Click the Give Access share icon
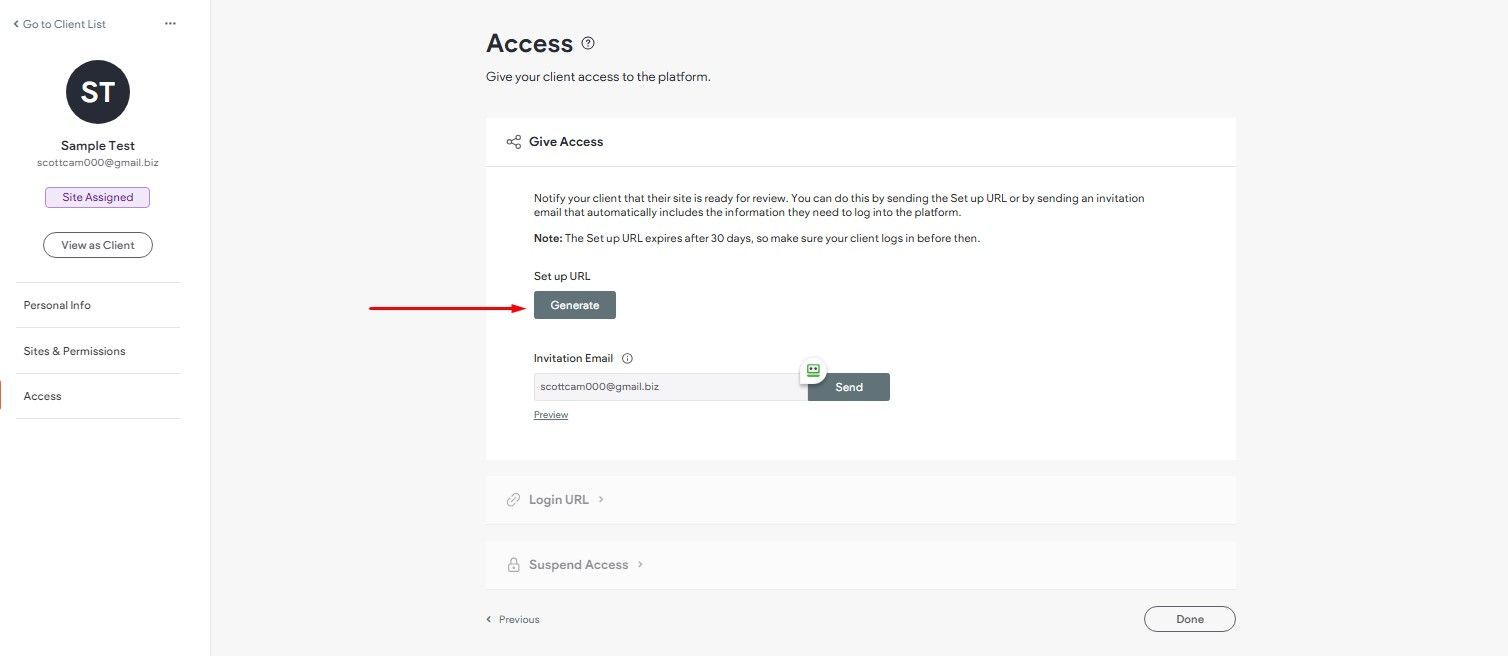This screenshot has height=656, width=1508. (x=514, y=142)
